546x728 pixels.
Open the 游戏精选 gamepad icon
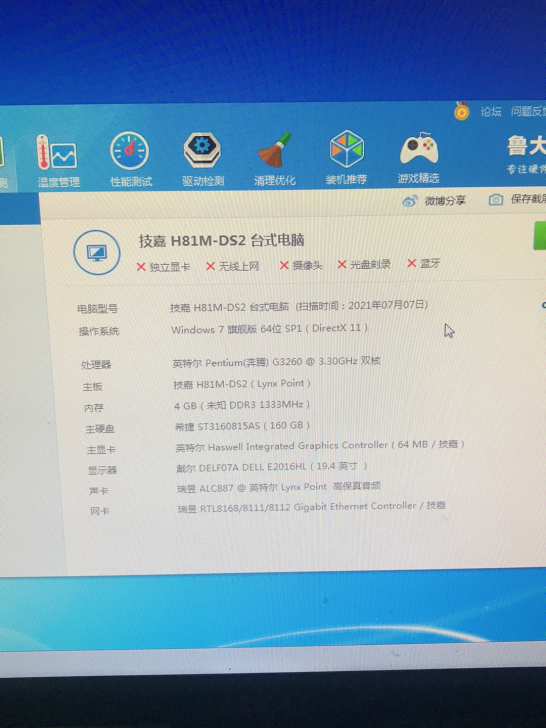pyautogui.click(x=418, y=148)
